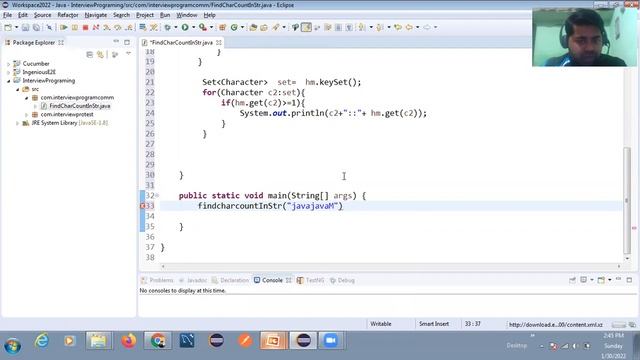The width and height of the screenshot is (640, 360).
Task: Switch to the Debug tab
Action: coord(342,280)
